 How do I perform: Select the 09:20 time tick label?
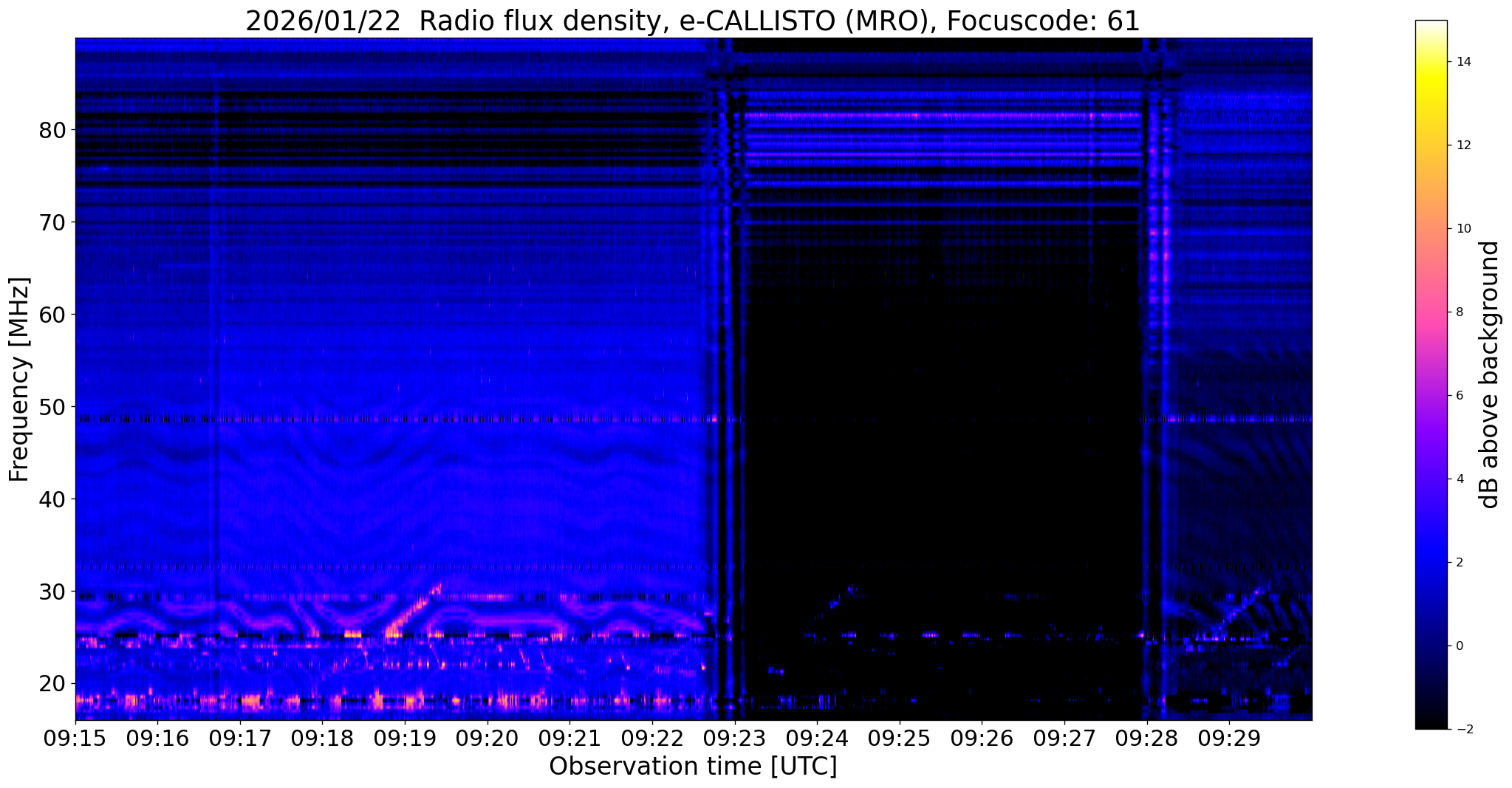488,739
